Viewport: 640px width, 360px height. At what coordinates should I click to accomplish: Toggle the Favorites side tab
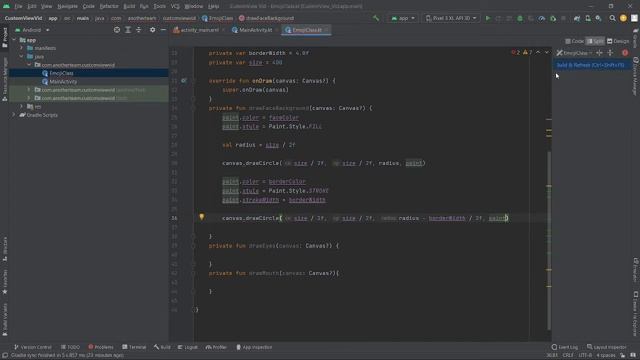4,282
